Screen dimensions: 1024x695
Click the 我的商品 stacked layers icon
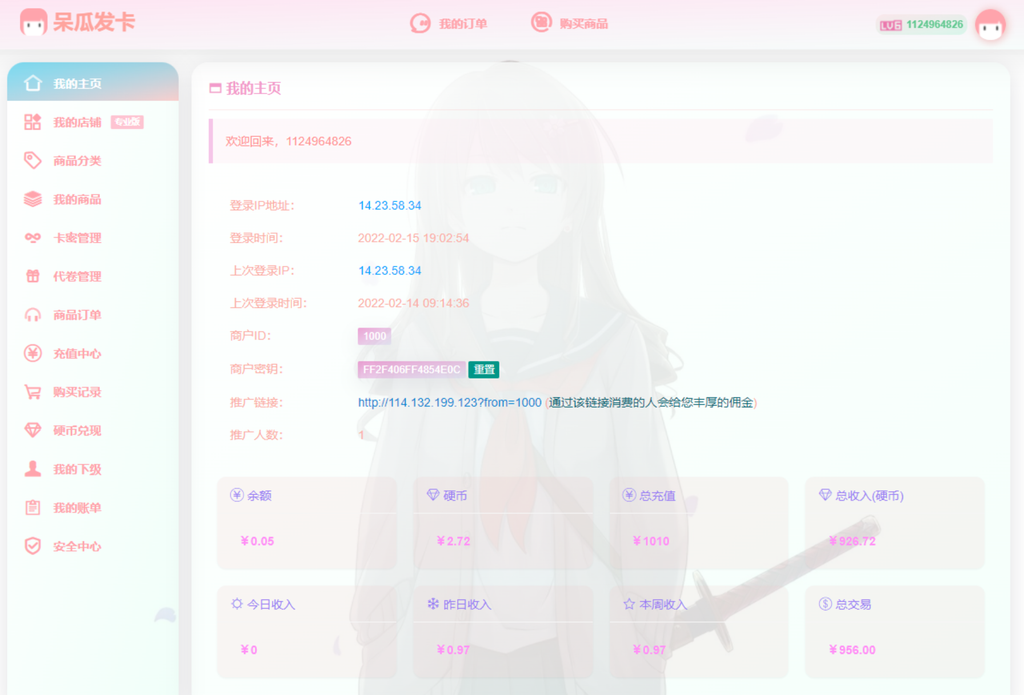tap(33, 199)
